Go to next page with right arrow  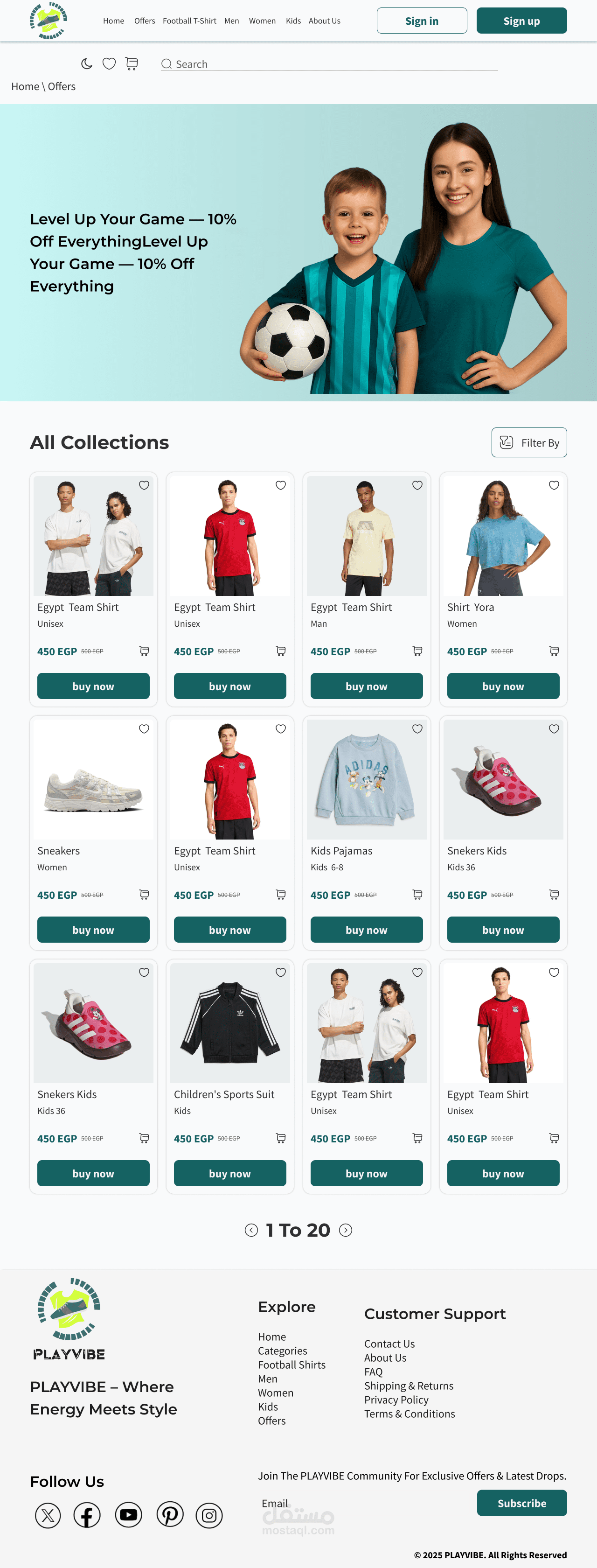click(x=346, y=1230)
